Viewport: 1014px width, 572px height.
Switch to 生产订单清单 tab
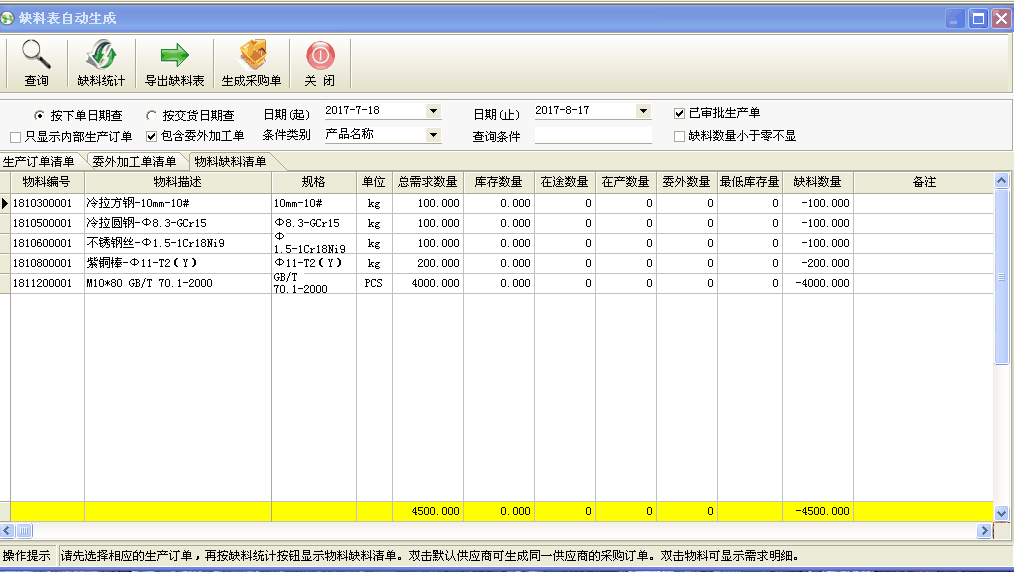coord(39,161)
